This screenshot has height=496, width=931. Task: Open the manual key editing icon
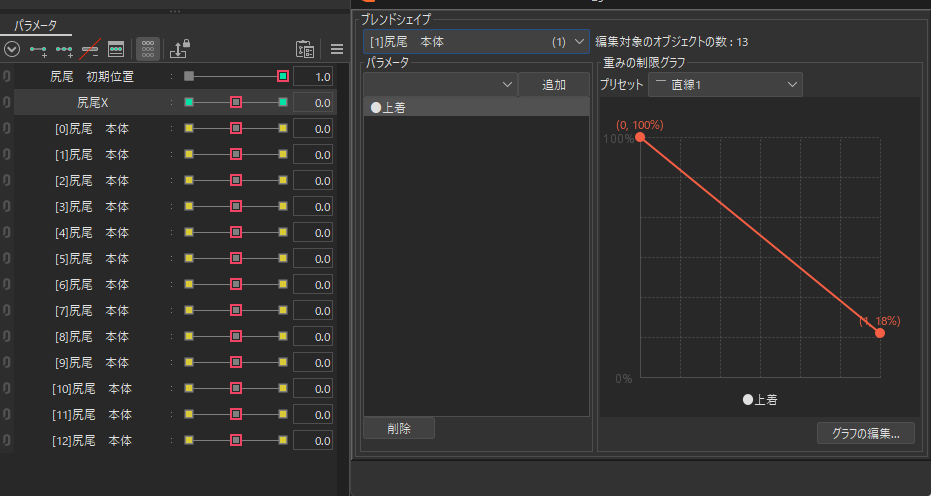tap(116, 49)
